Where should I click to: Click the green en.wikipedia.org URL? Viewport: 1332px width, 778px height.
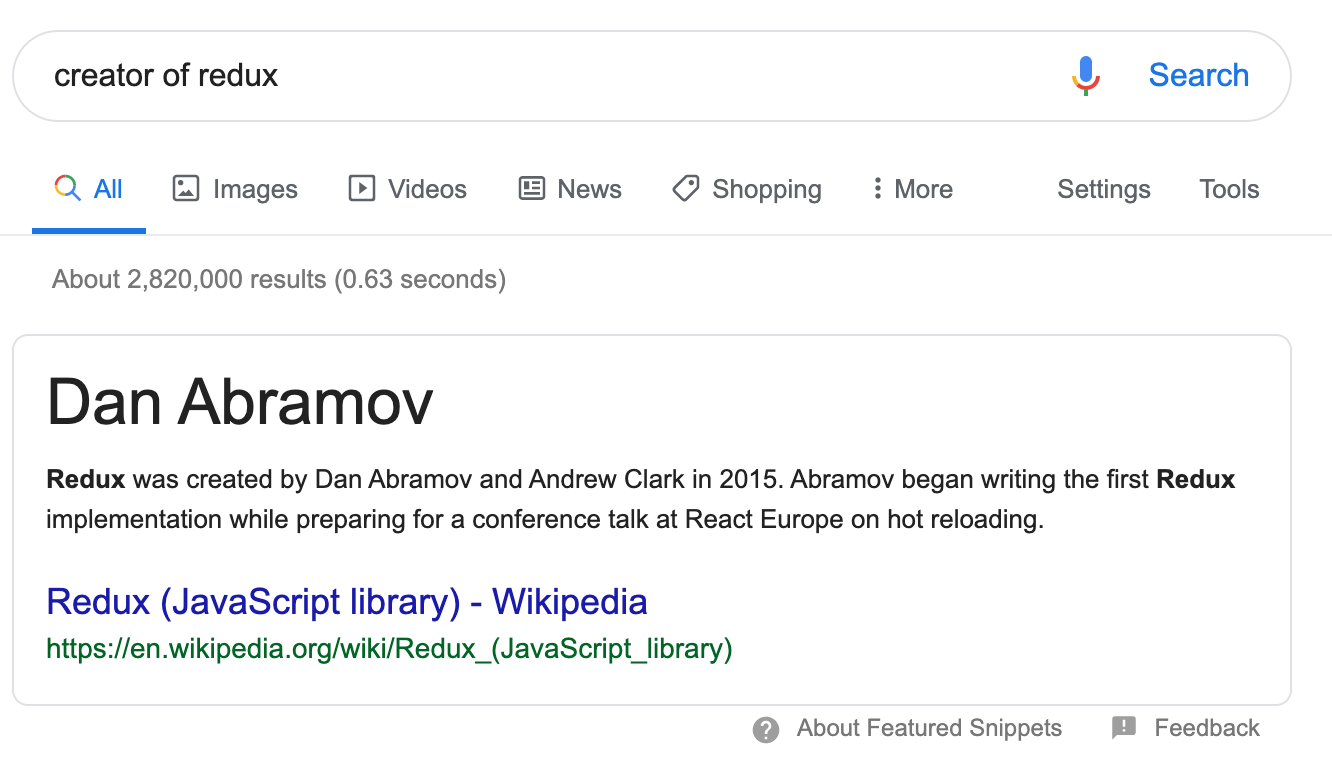[x=390, y=649]
